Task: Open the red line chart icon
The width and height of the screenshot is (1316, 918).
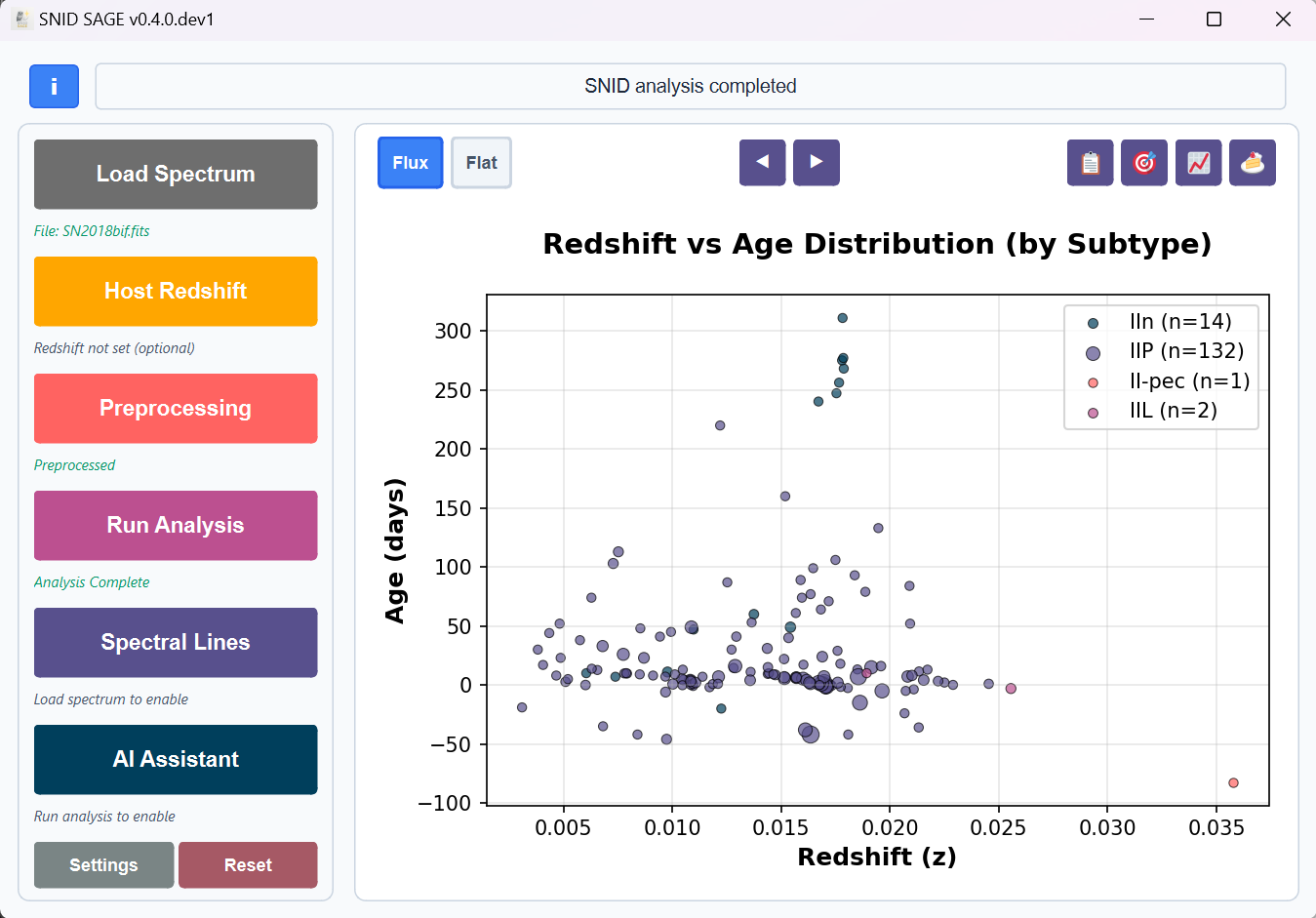Action: [1198, 163]
